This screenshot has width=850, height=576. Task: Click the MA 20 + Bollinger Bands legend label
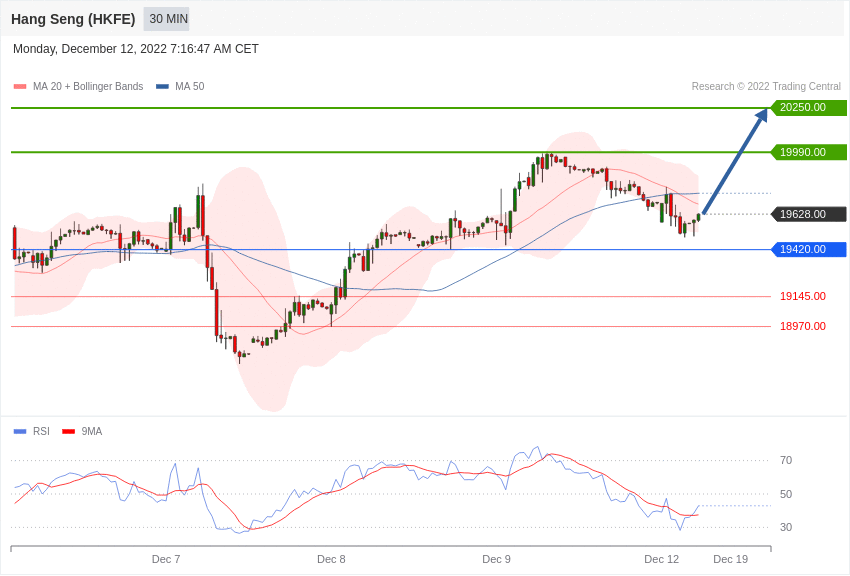click(88, 86)
